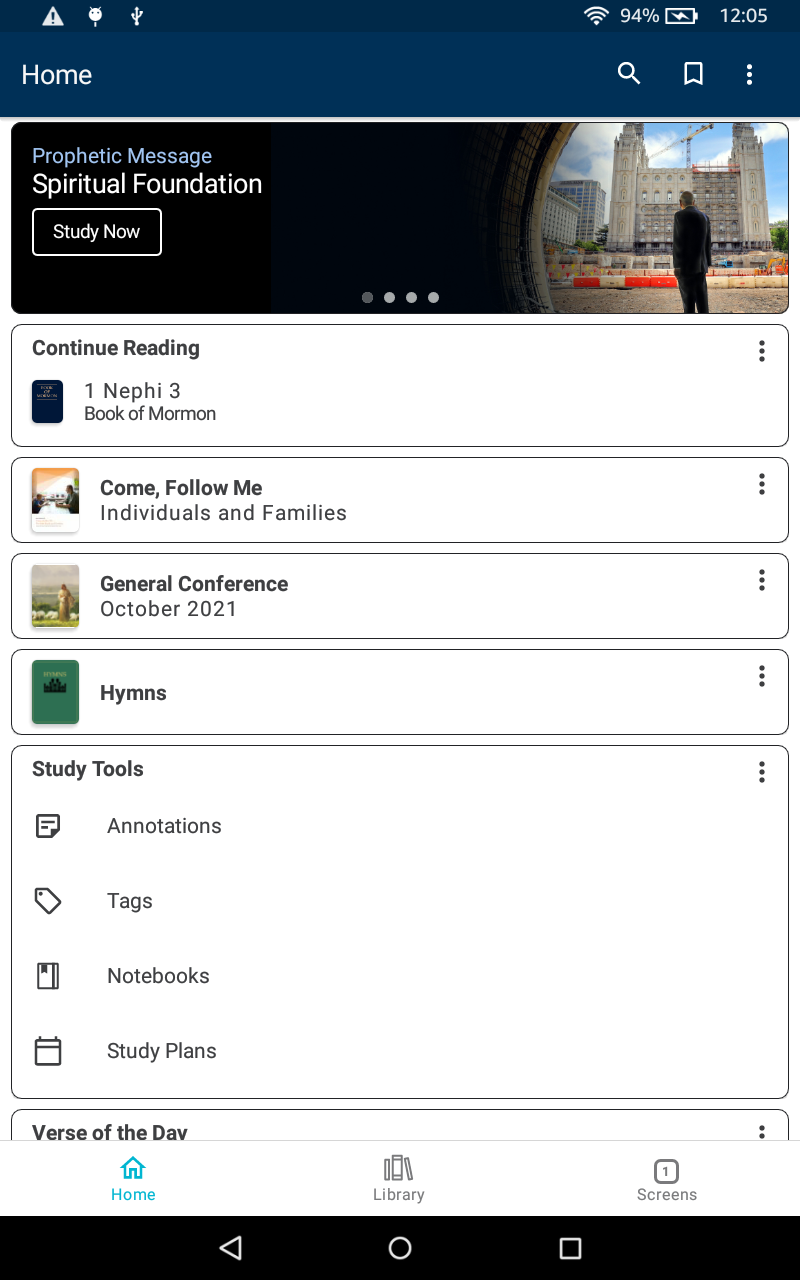The height and width of the screenshot is (1280, 800).
Task: Open the Screens icon showing one screen
Action: [x=666, y=1178]
